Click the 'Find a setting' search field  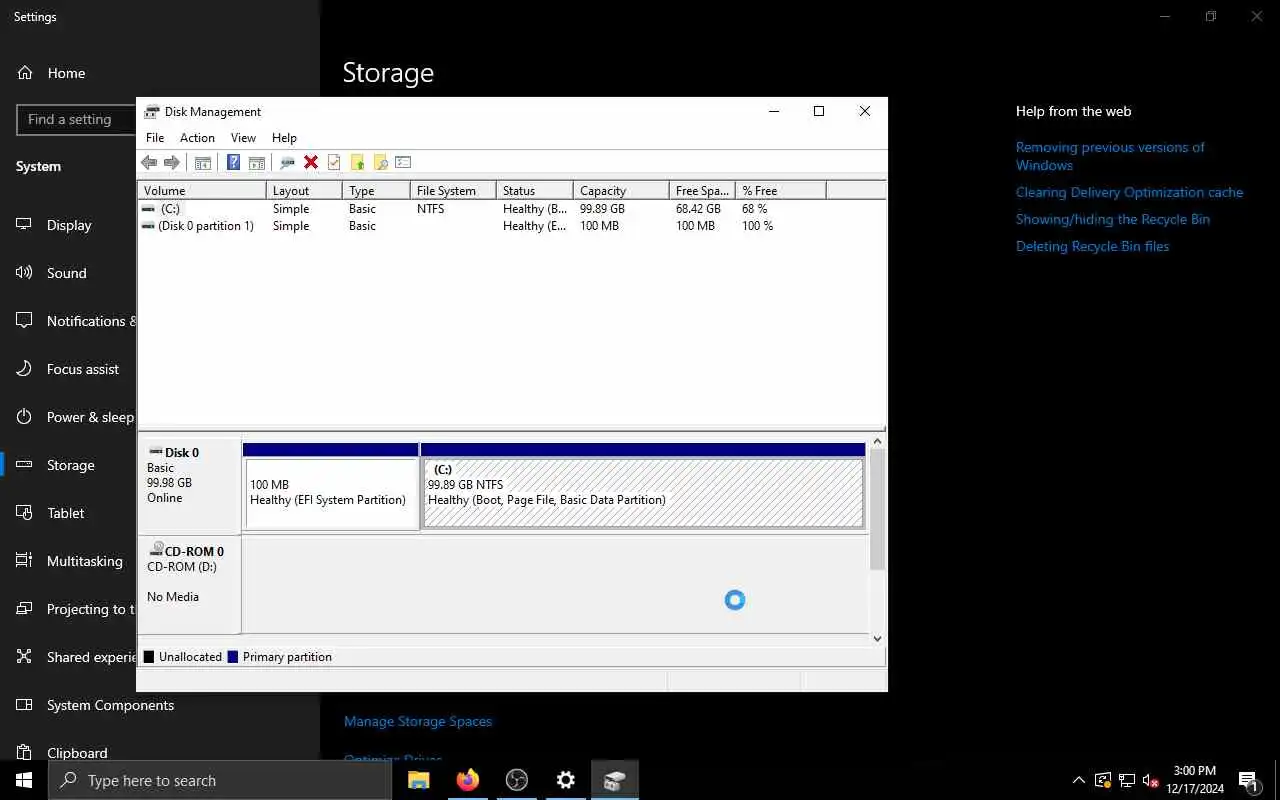click(76, 119)
